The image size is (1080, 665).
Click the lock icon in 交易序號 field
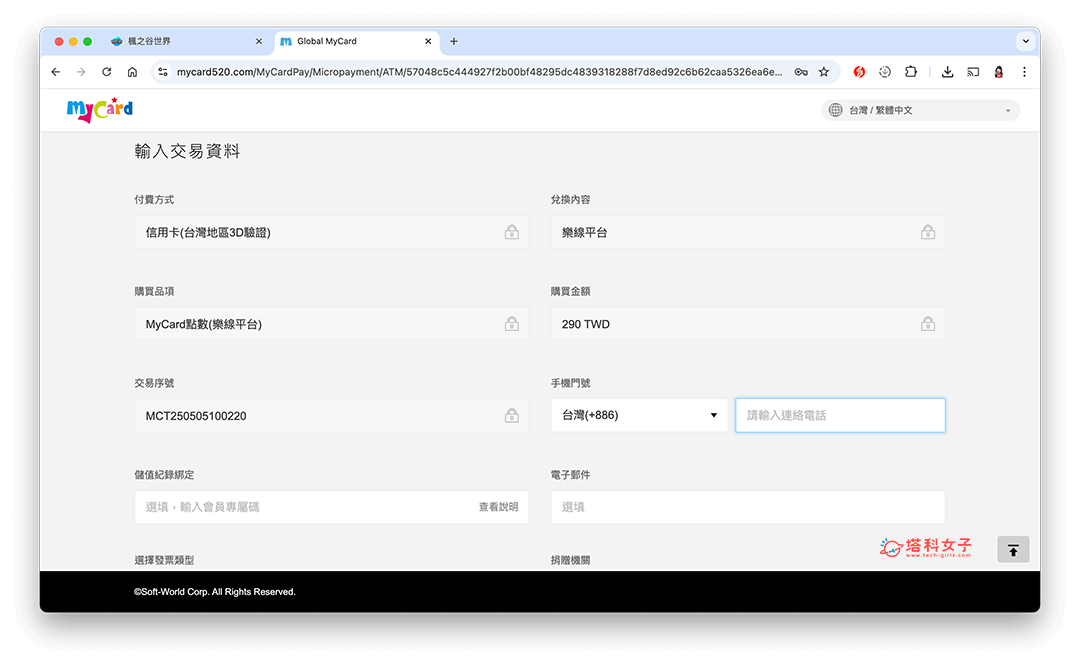coord(512,416)
